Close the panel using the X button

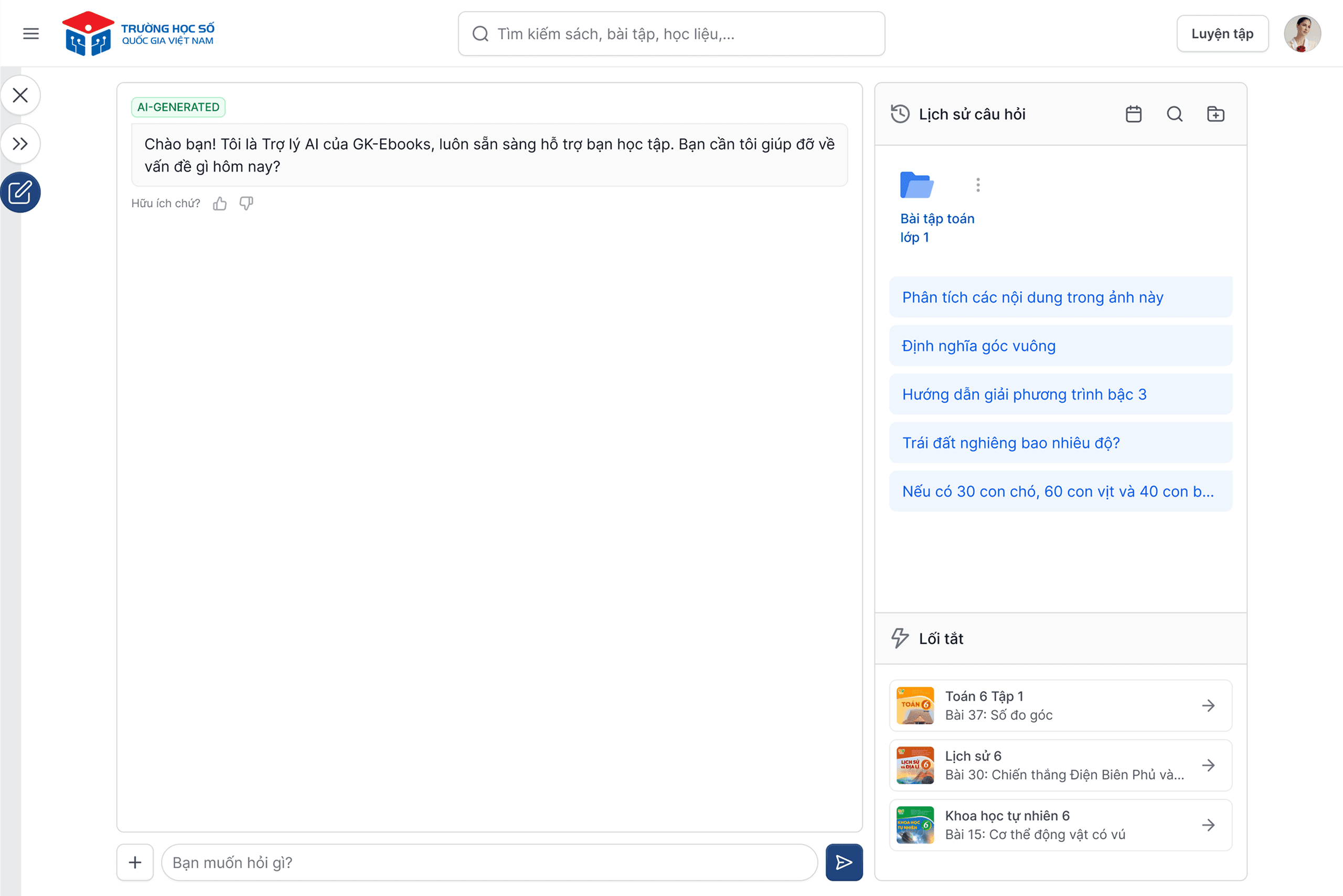(x=20, y=95)
